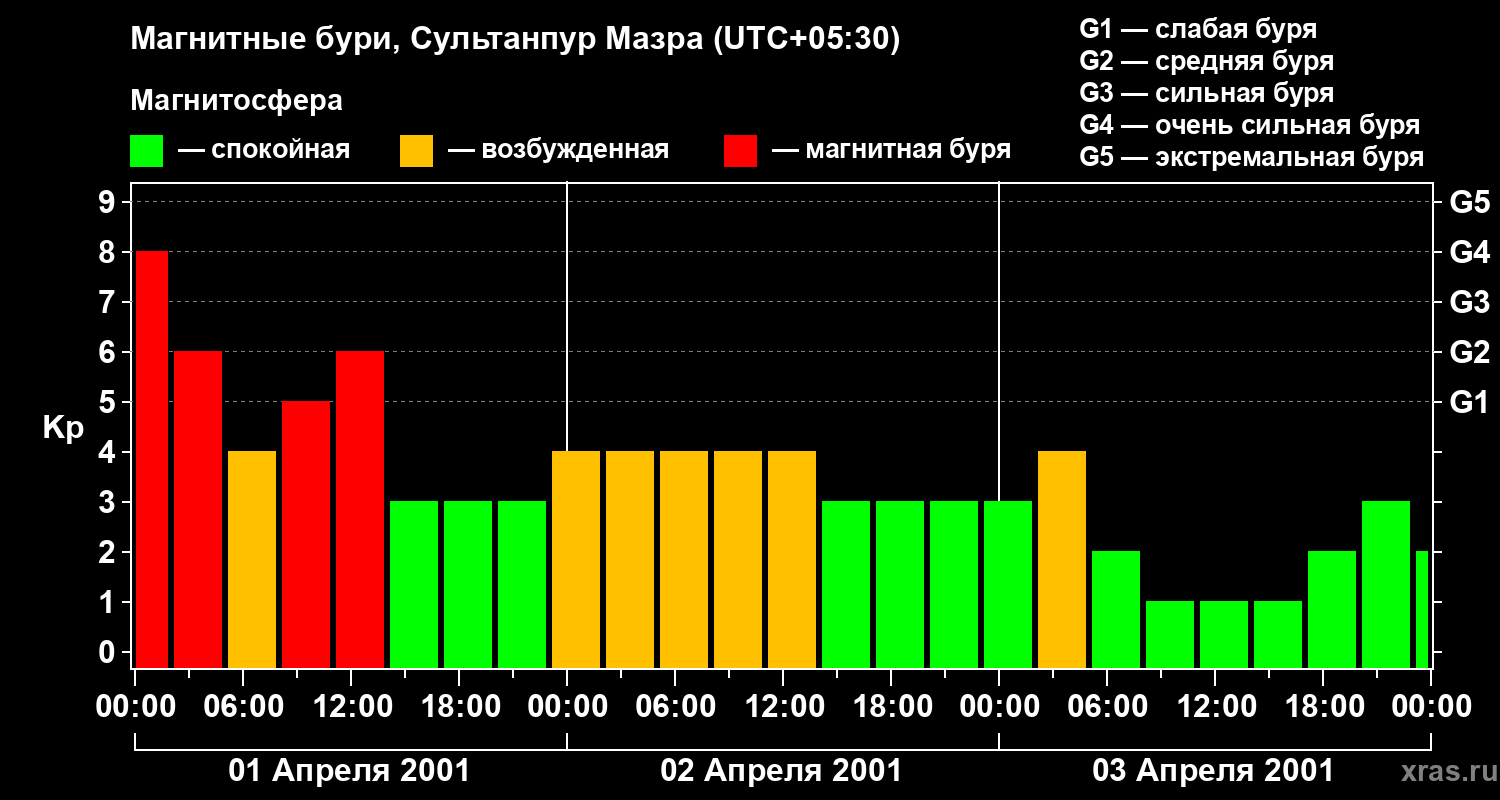Click the red Kp 8 bar on 01 April
Screen dimensions: 1500x800
coord(152,459)
